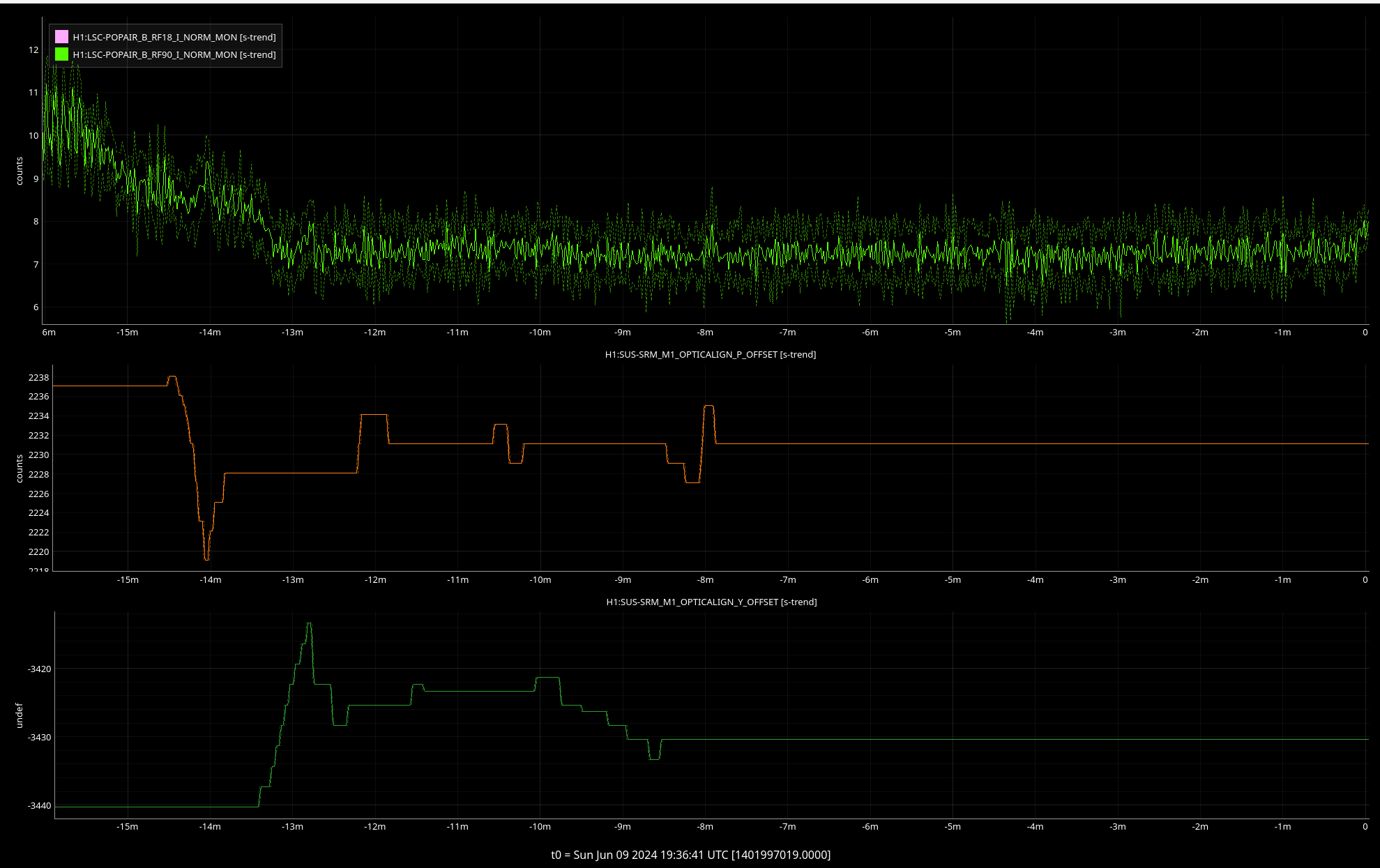Select legend entry H1:LSC-POPAIR_B_RF18_I_NORM_MON

pos(174,37)
